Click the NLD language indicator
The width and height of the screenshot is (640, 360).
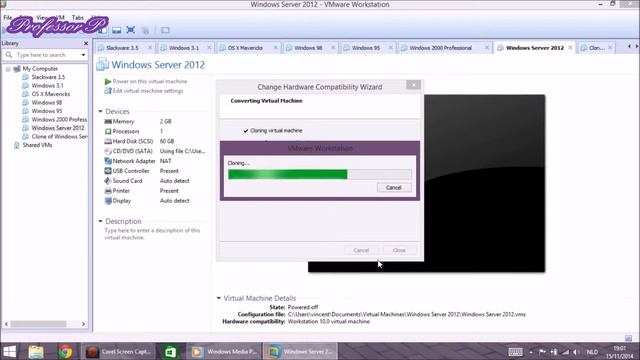click(592, 352)
